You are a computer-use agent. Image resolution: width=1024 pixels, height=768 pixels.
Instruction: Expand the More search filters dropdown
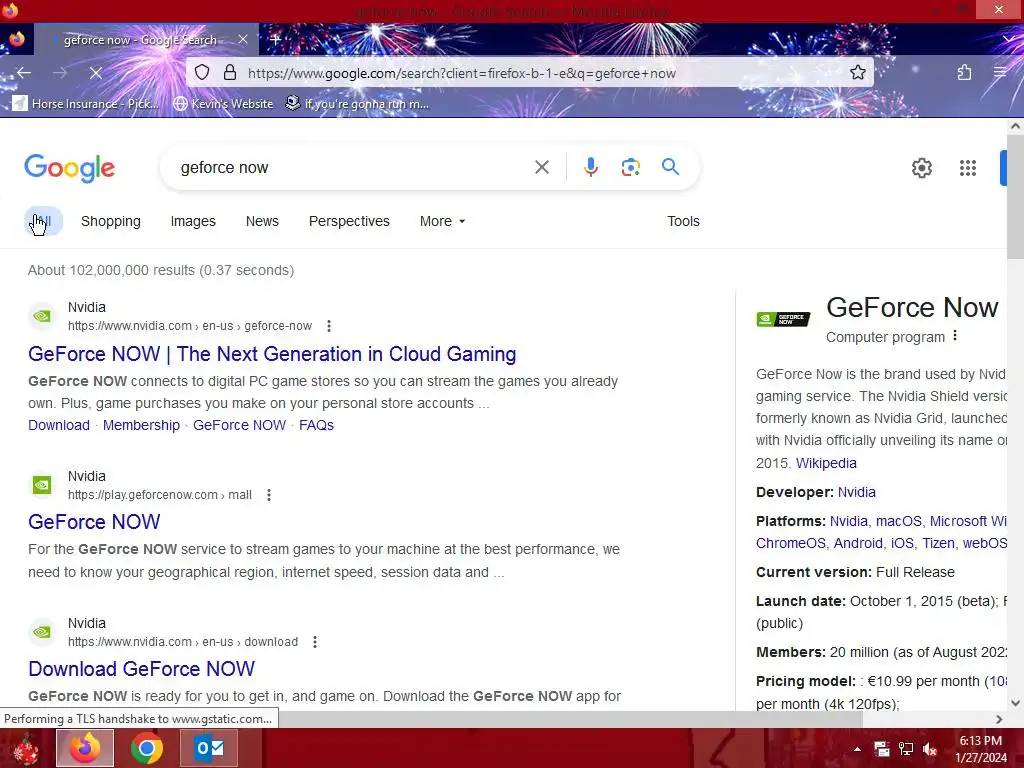(x=442, y=221)
